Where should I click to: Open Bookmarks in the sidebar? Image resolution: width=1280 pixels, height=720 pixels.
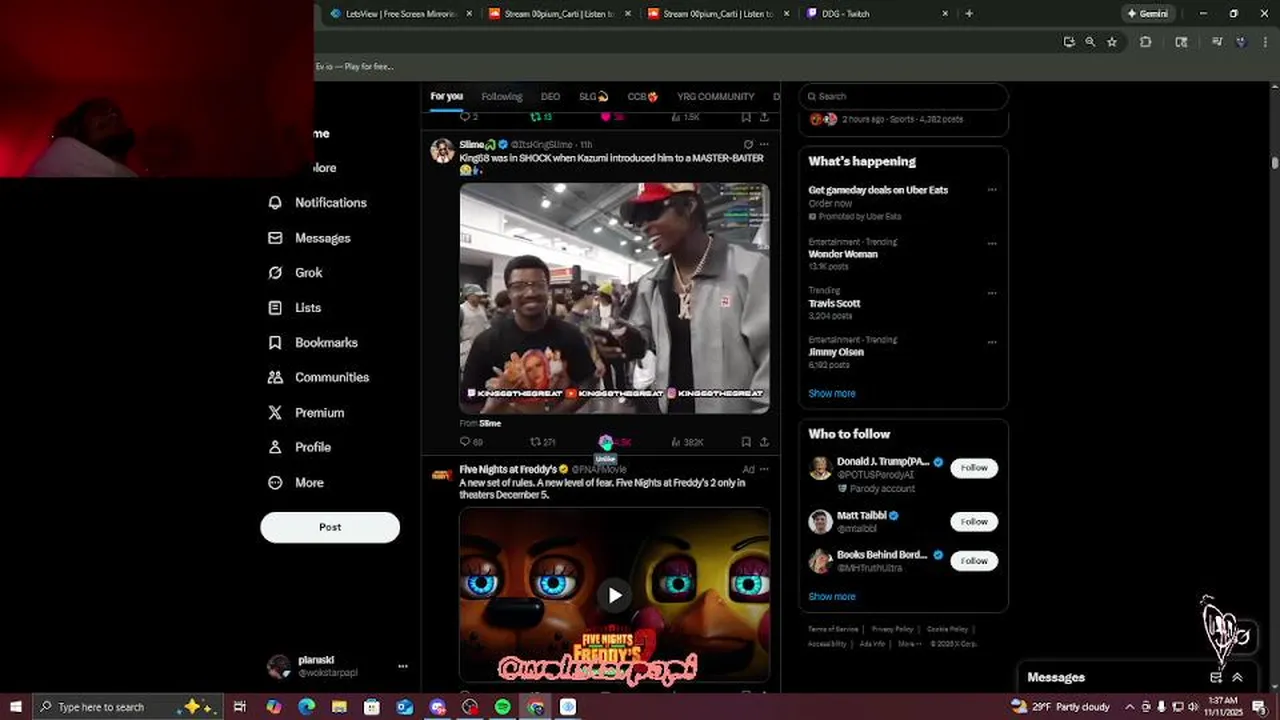(x=312, y=343)
